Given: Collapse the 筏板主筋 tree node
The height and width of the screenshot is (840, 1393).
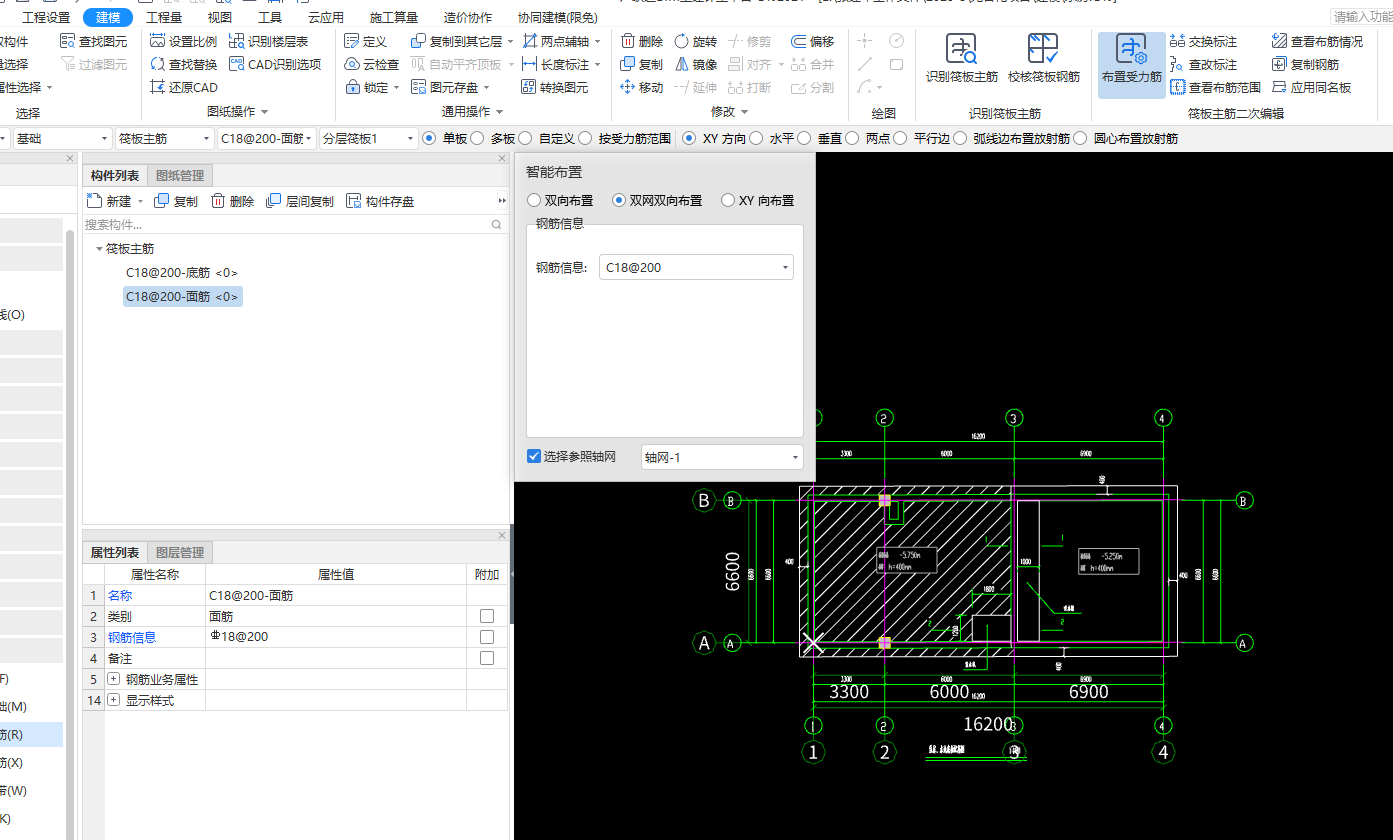Looking at the screenshot, I should pyautogui.click(x=98, y=249).
